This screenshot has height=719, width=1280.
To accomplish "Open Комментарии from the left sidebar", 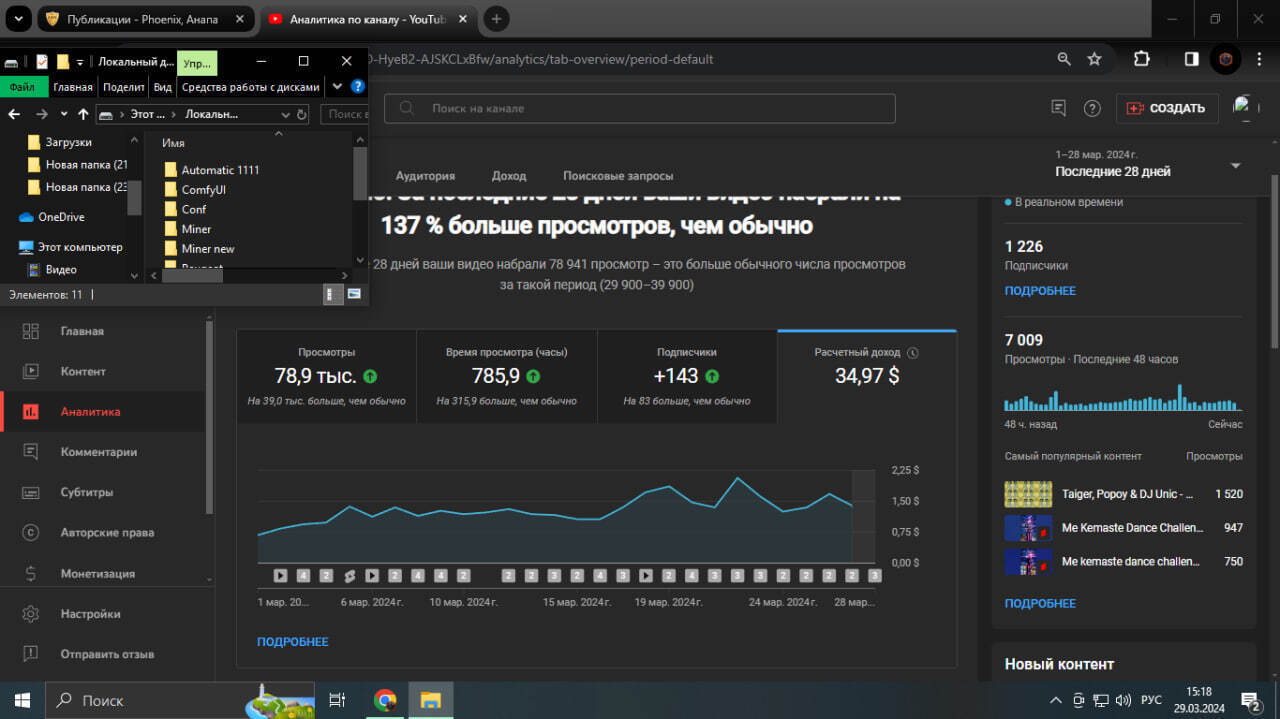I will 98,452.
